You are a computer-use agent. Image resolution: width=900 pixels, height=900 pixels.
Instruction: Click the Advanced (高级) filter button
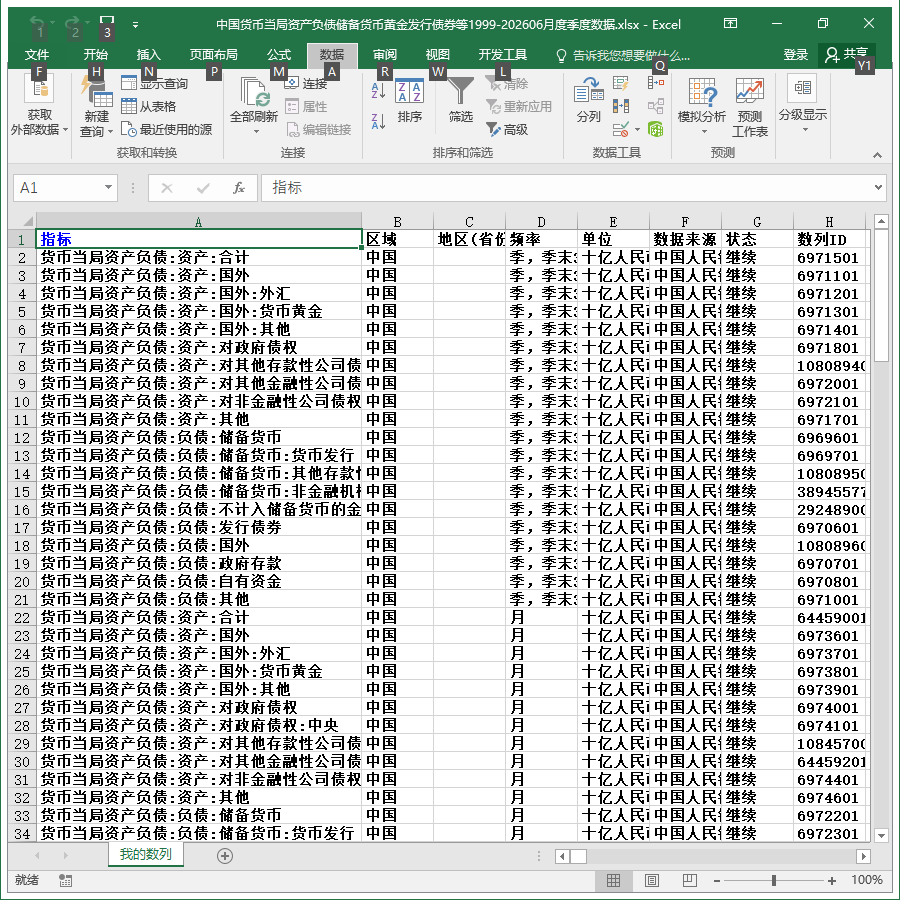(x=507, y=130)
